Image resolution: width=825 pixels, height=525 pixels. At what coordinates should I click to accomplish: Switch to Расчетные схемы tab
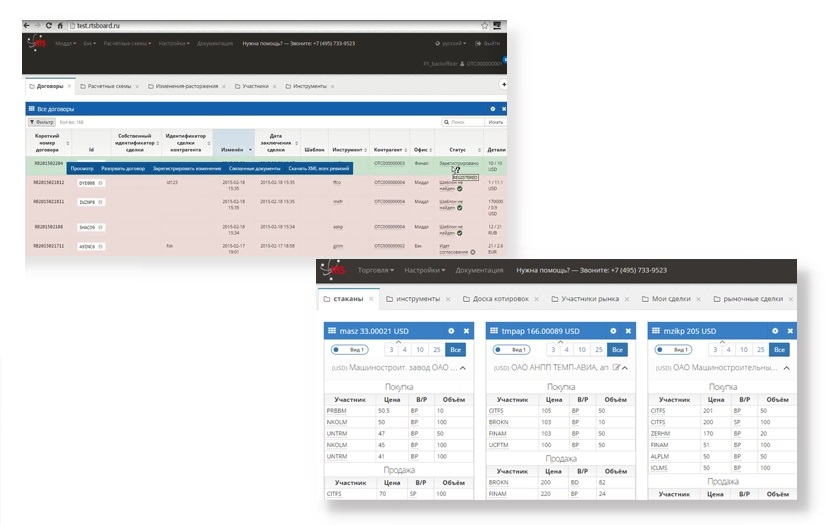(109, 86)
